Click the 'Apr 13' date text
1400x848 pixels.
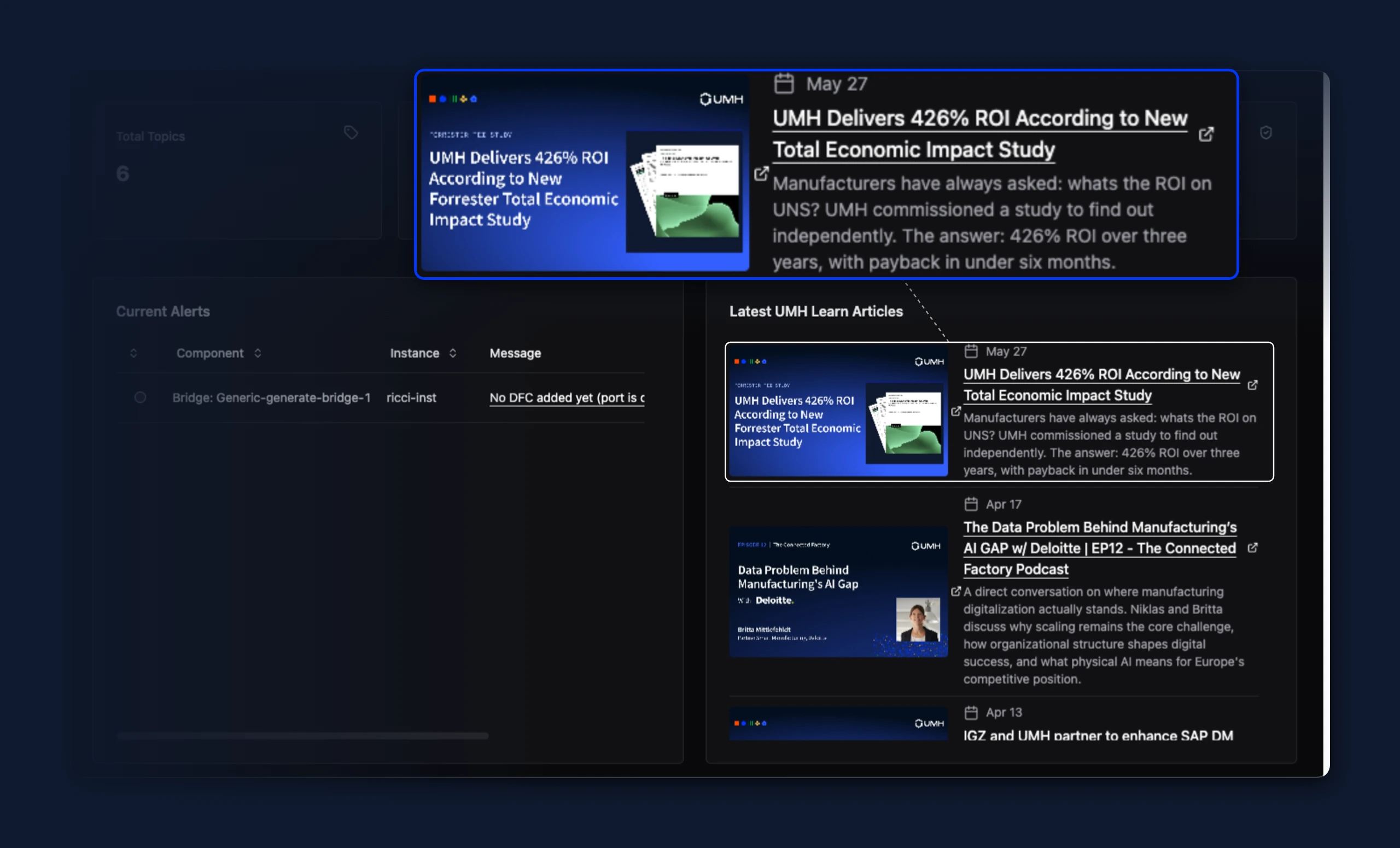(x=1004, y=712)
